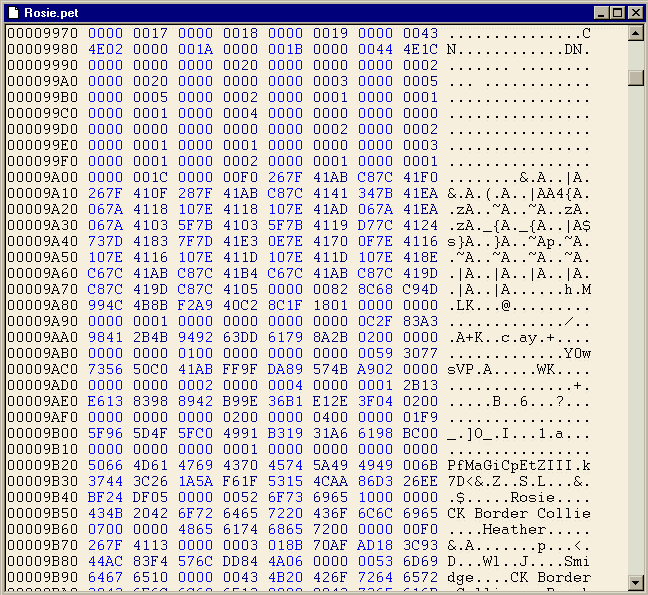Click the offset 00009A00 row label

tap(42, 178)
